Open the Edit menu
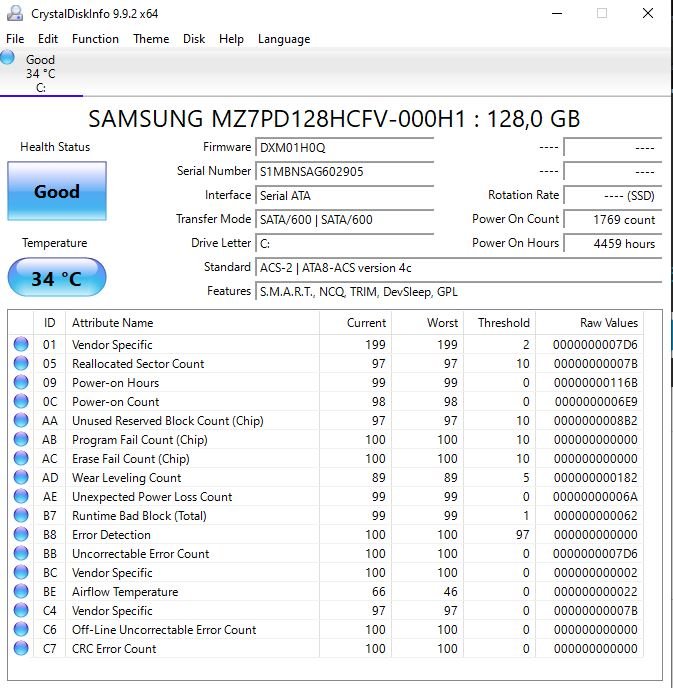Image resolution: width=673 pixels, height=688 pixels. click(48, 39)
